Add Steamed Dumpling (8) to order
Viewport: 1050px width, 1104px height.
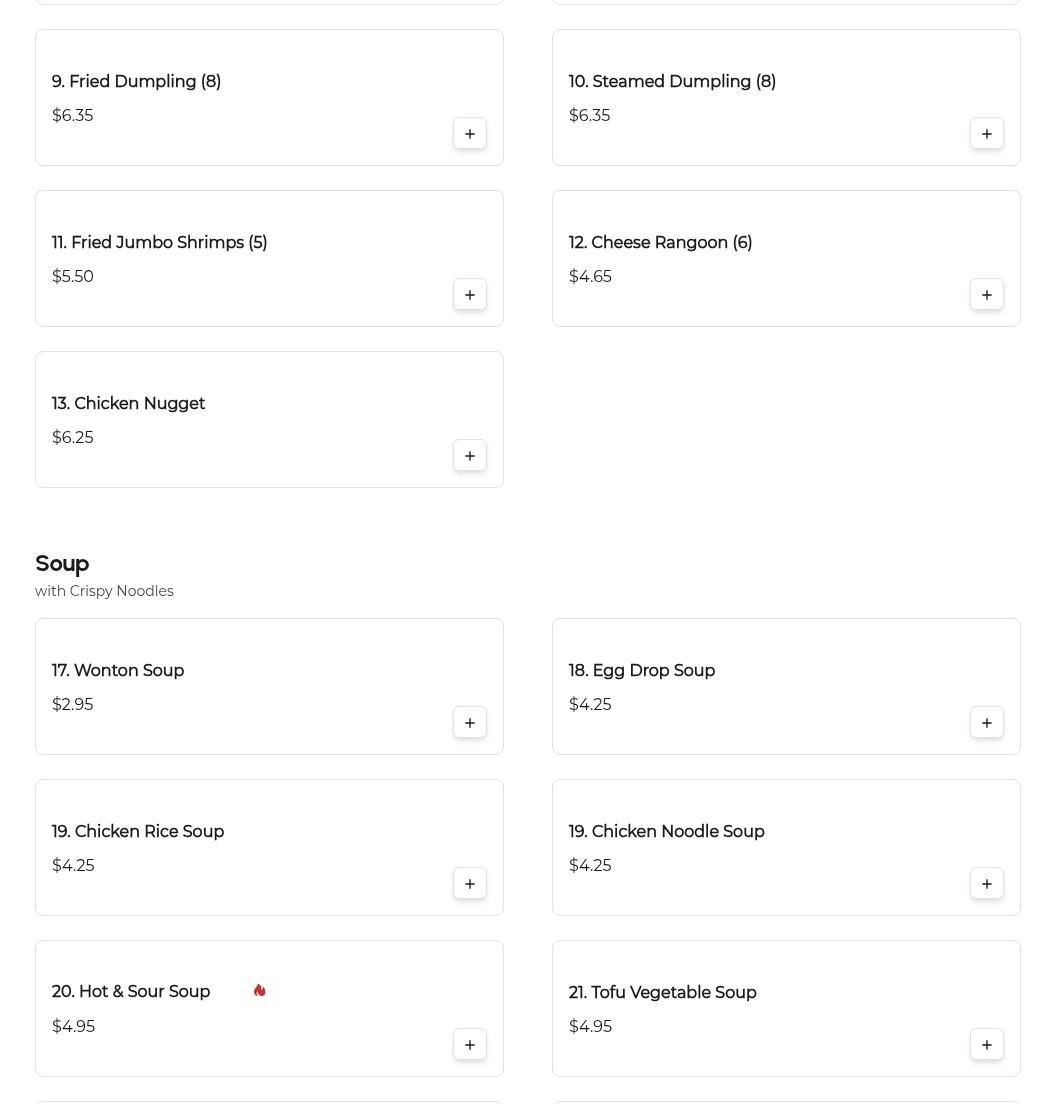[986, 134]
